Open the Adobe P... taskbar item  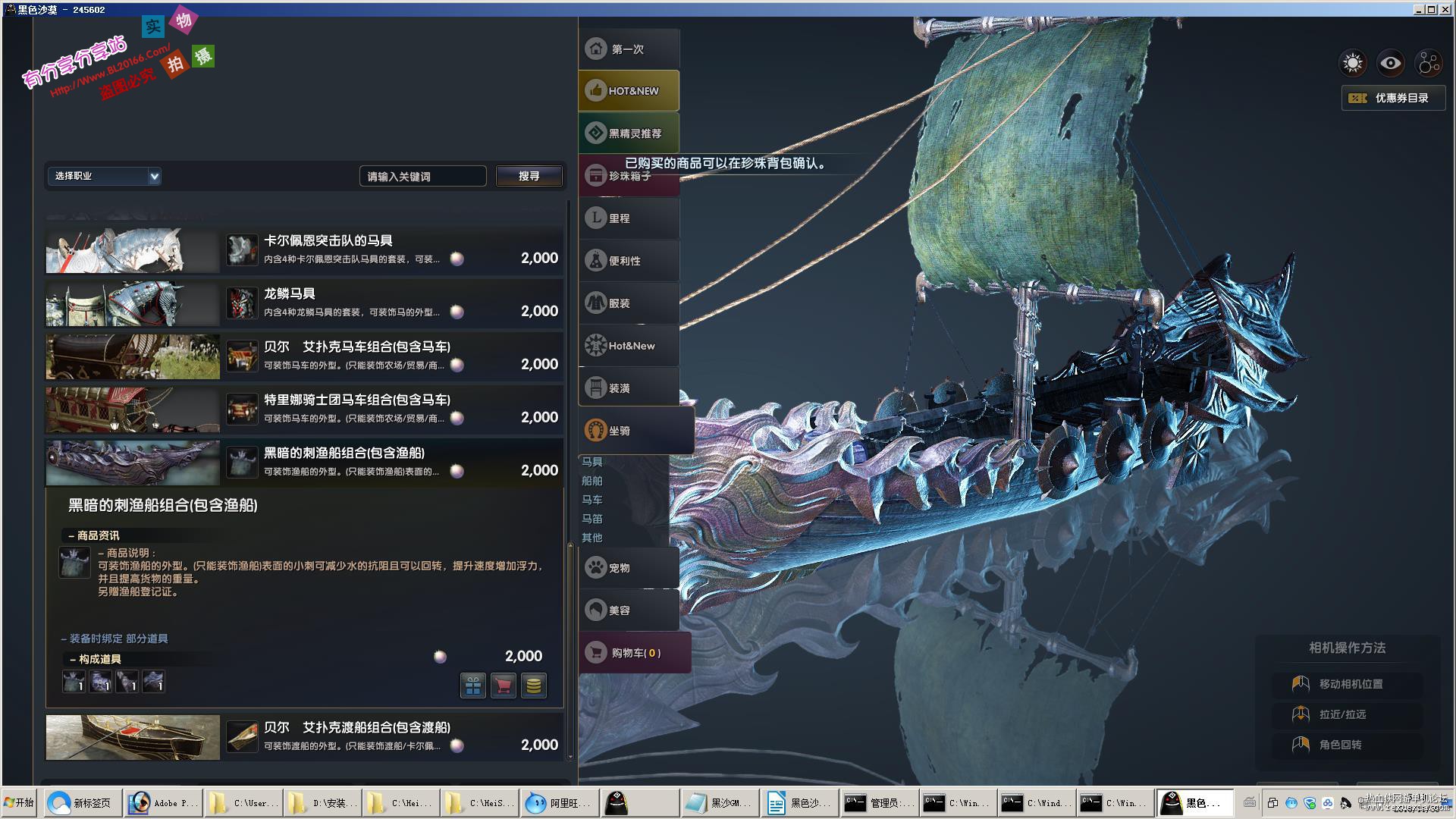click(162, 802)
